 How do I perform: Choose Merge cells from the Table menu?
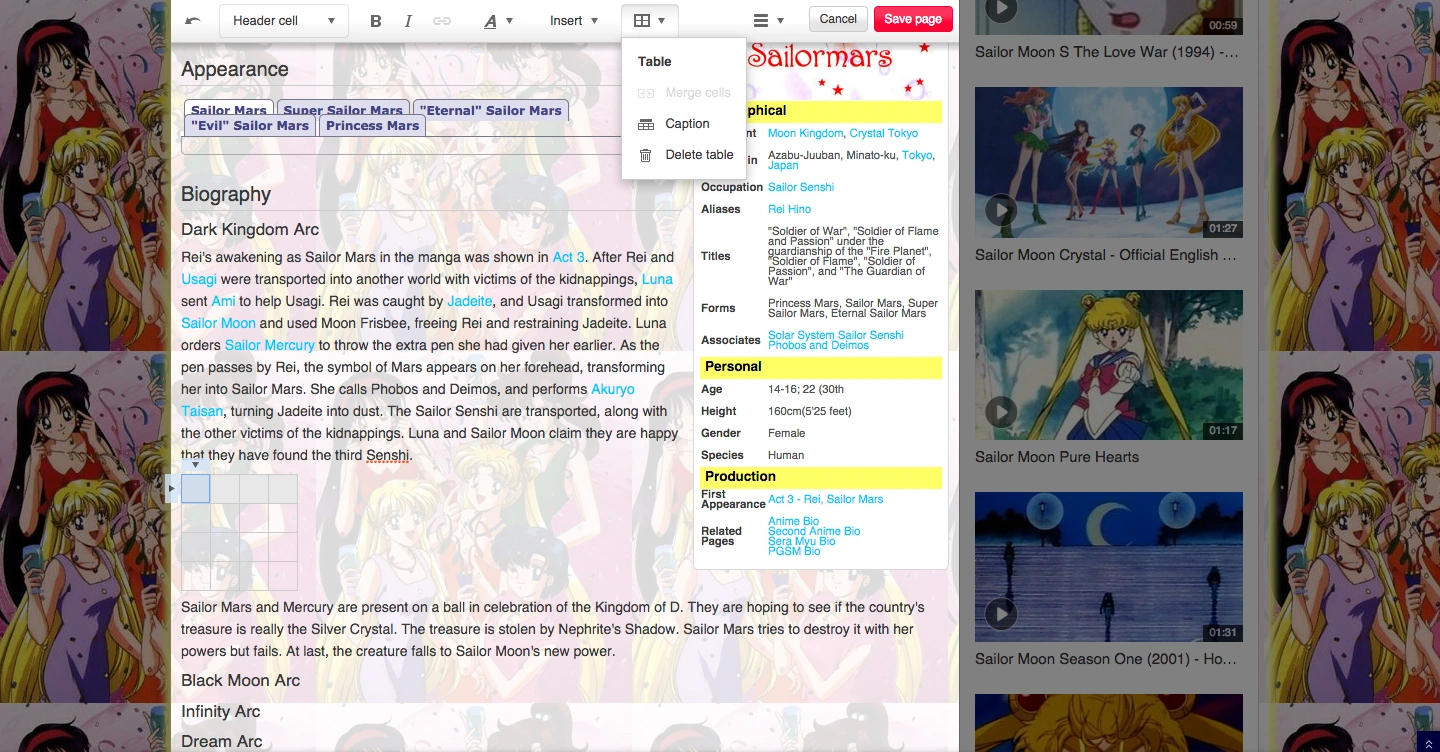[684, 93]
